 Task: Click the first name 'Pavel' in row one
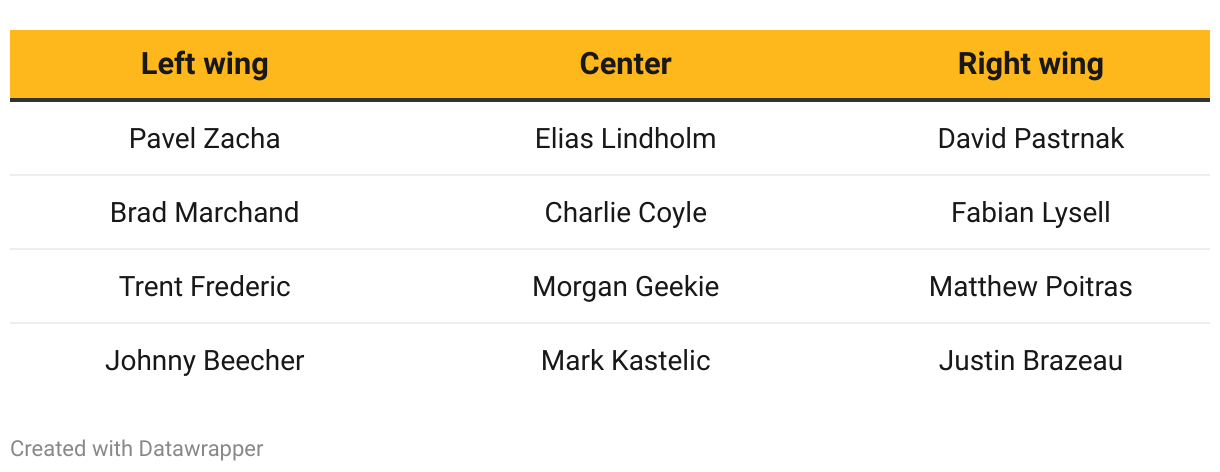(159, 138)
